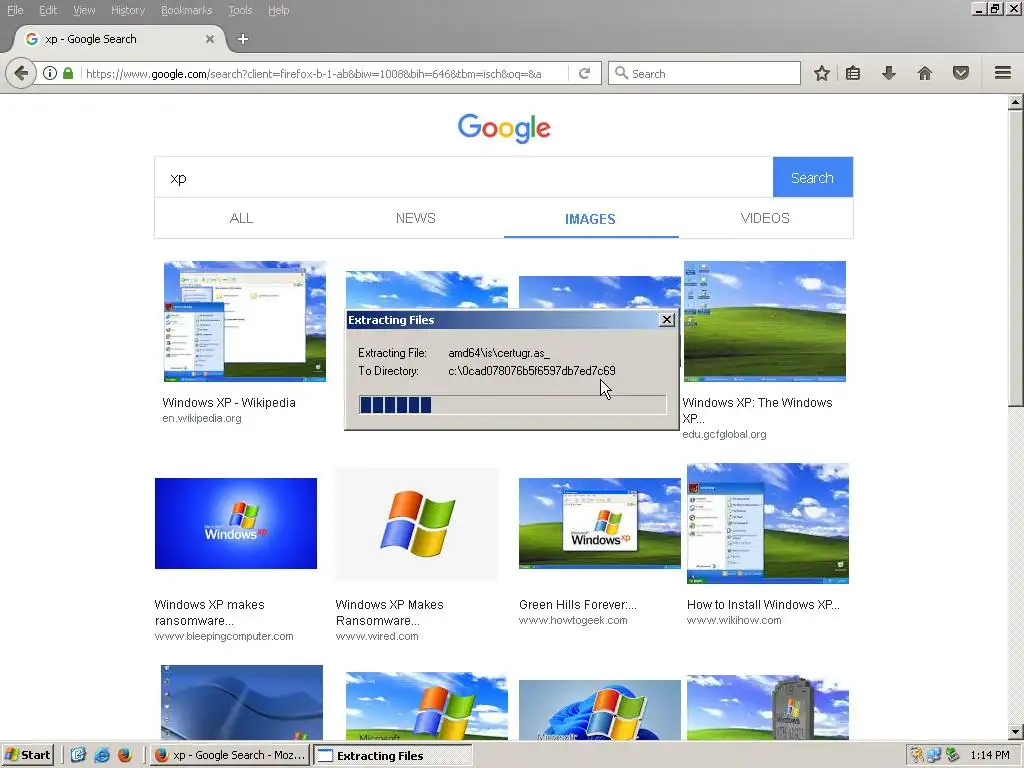Click the extracting file name amd64\is\certugr.as_

click(499, 353)
